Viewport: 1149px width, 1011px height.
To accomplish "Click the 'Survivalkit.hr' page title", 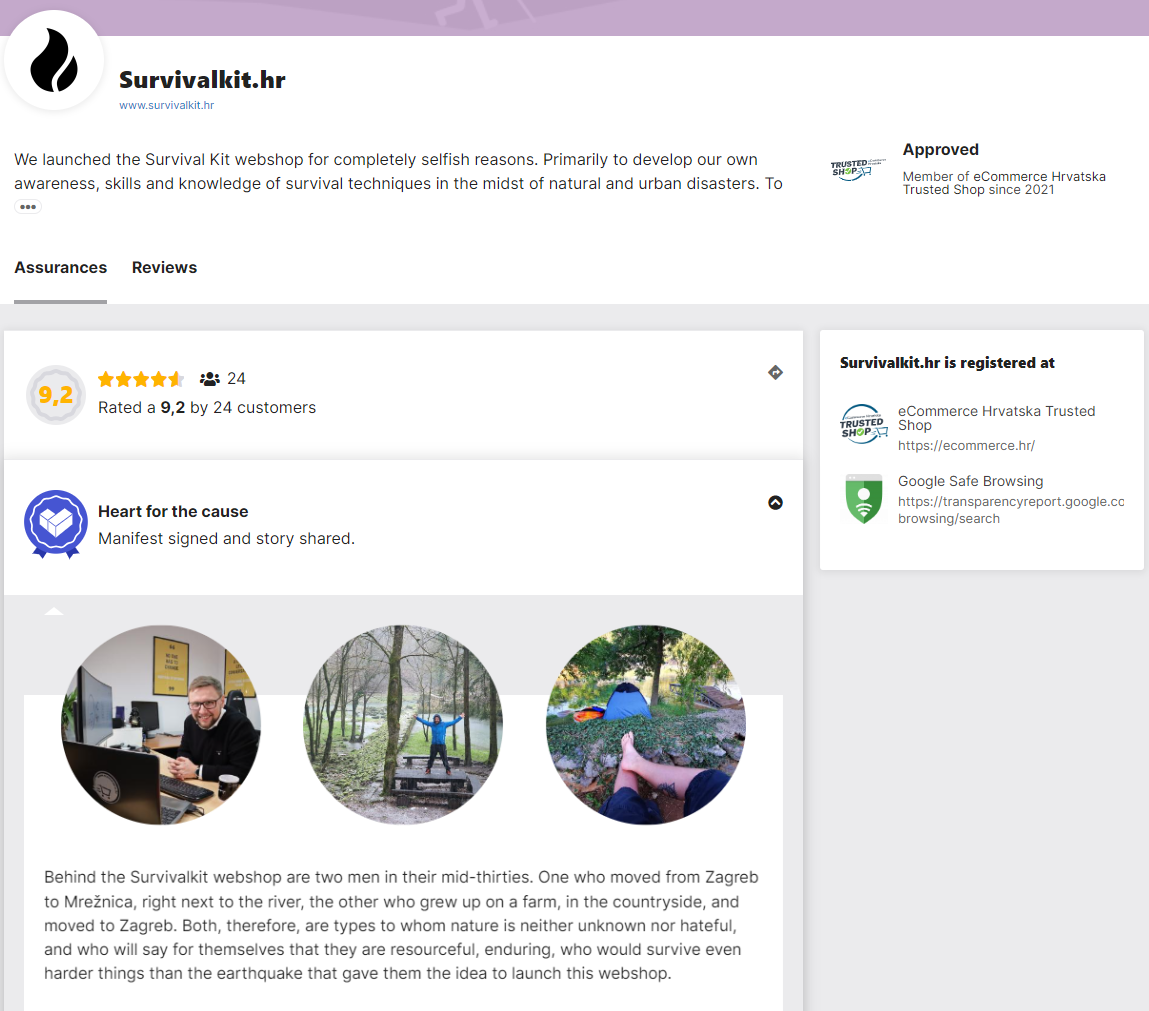I will [202, 79].
